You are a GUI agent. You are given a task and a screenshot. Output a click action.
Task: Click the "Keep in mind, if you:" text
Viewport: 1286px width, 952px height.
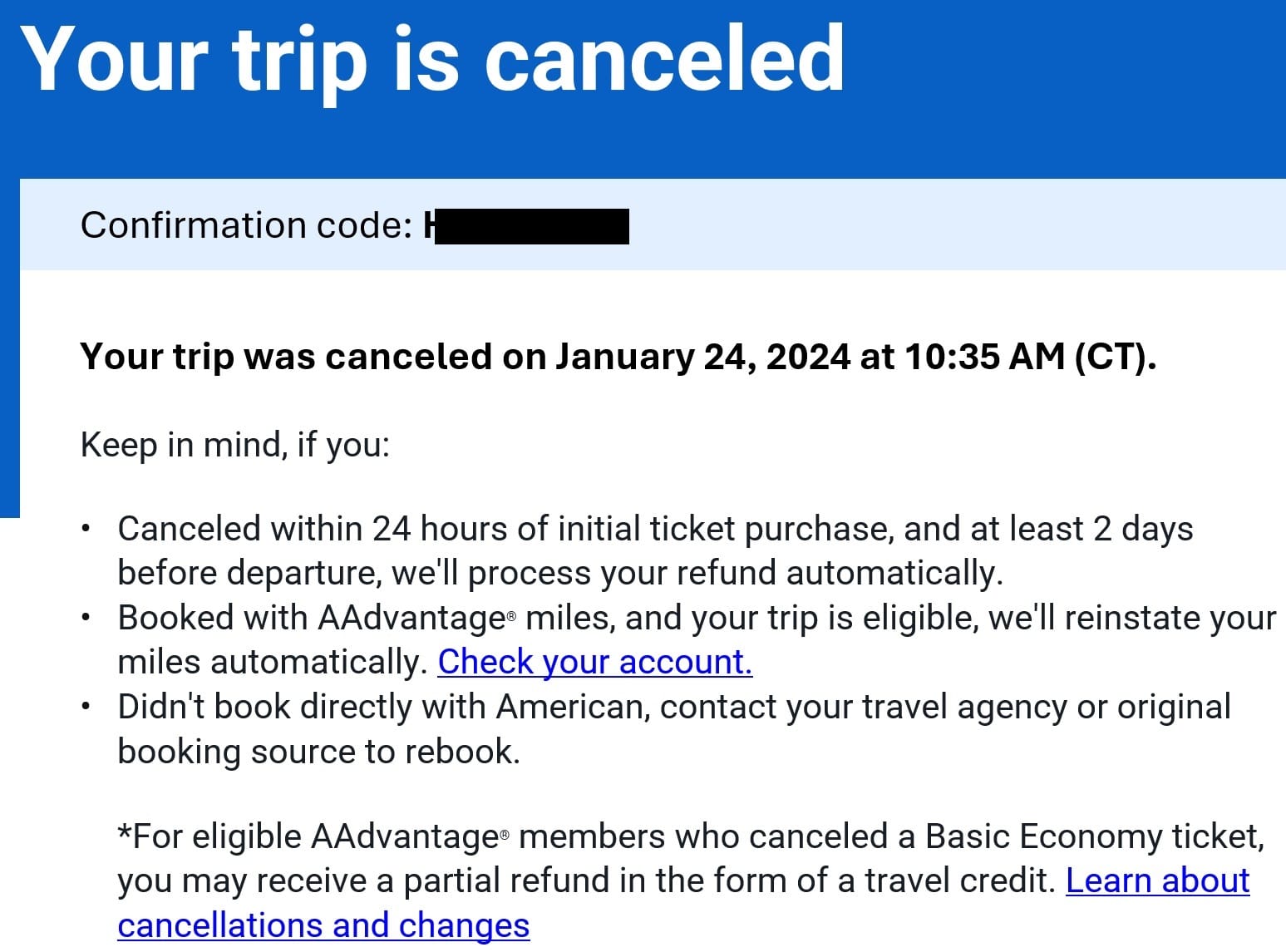coord(235,445)
